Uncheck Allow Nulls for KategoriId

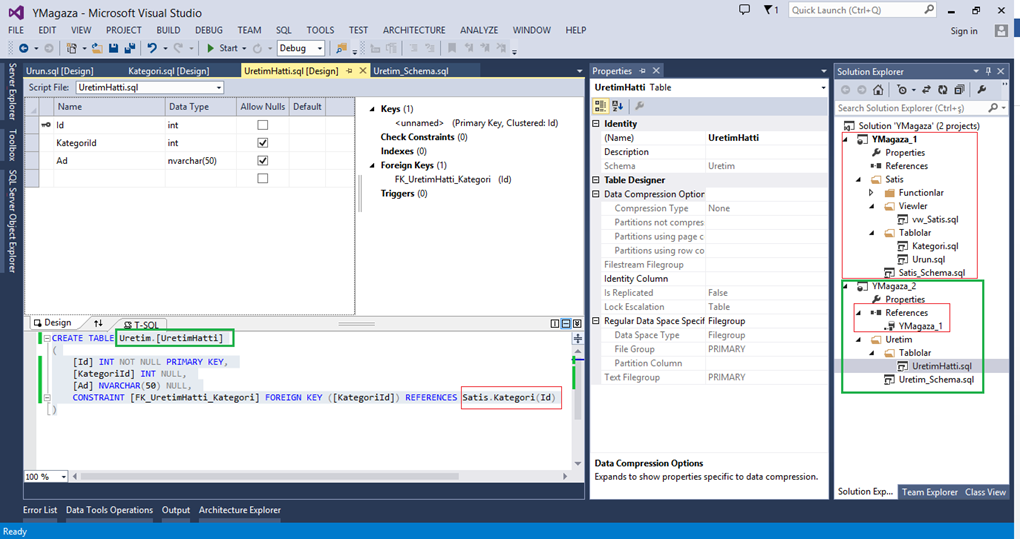263,142
